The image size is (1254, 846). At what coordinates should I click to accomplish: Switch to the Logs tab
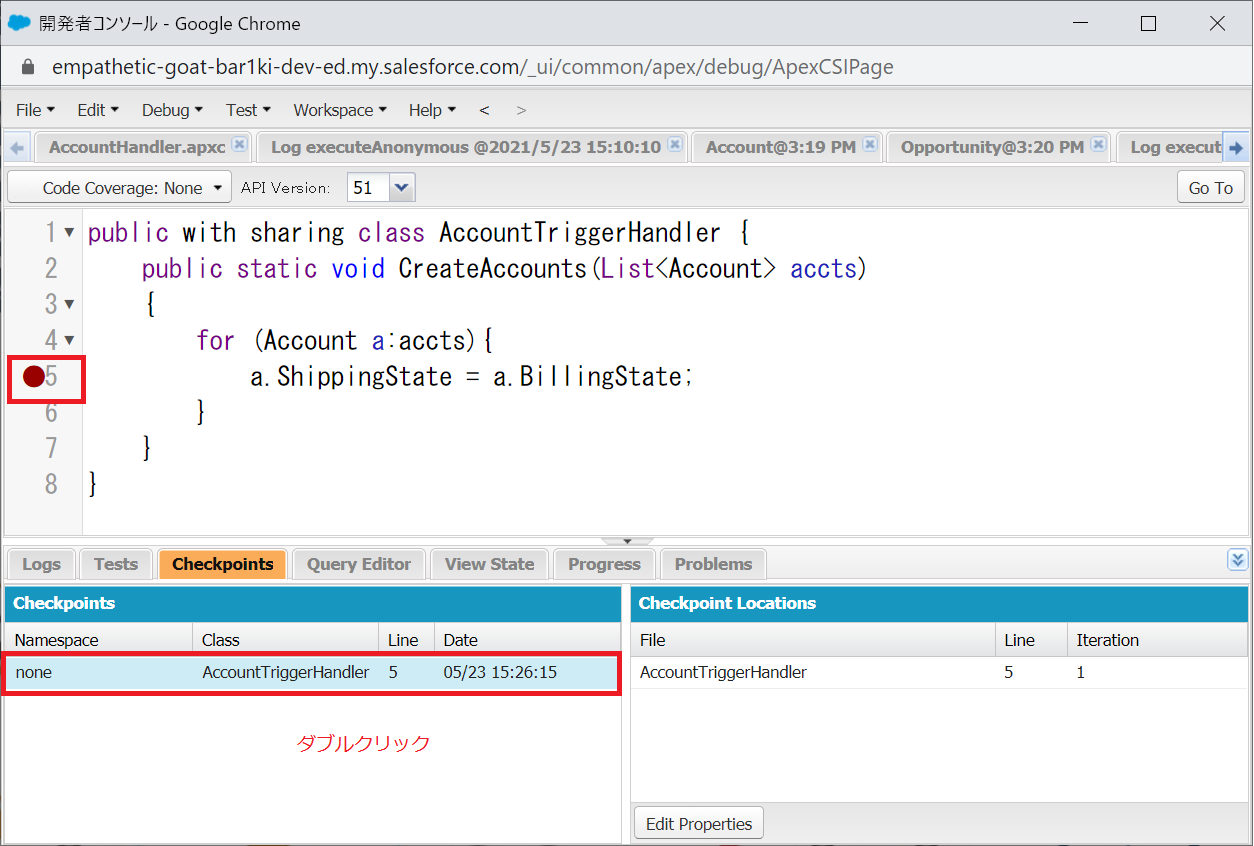coord(41,564)
